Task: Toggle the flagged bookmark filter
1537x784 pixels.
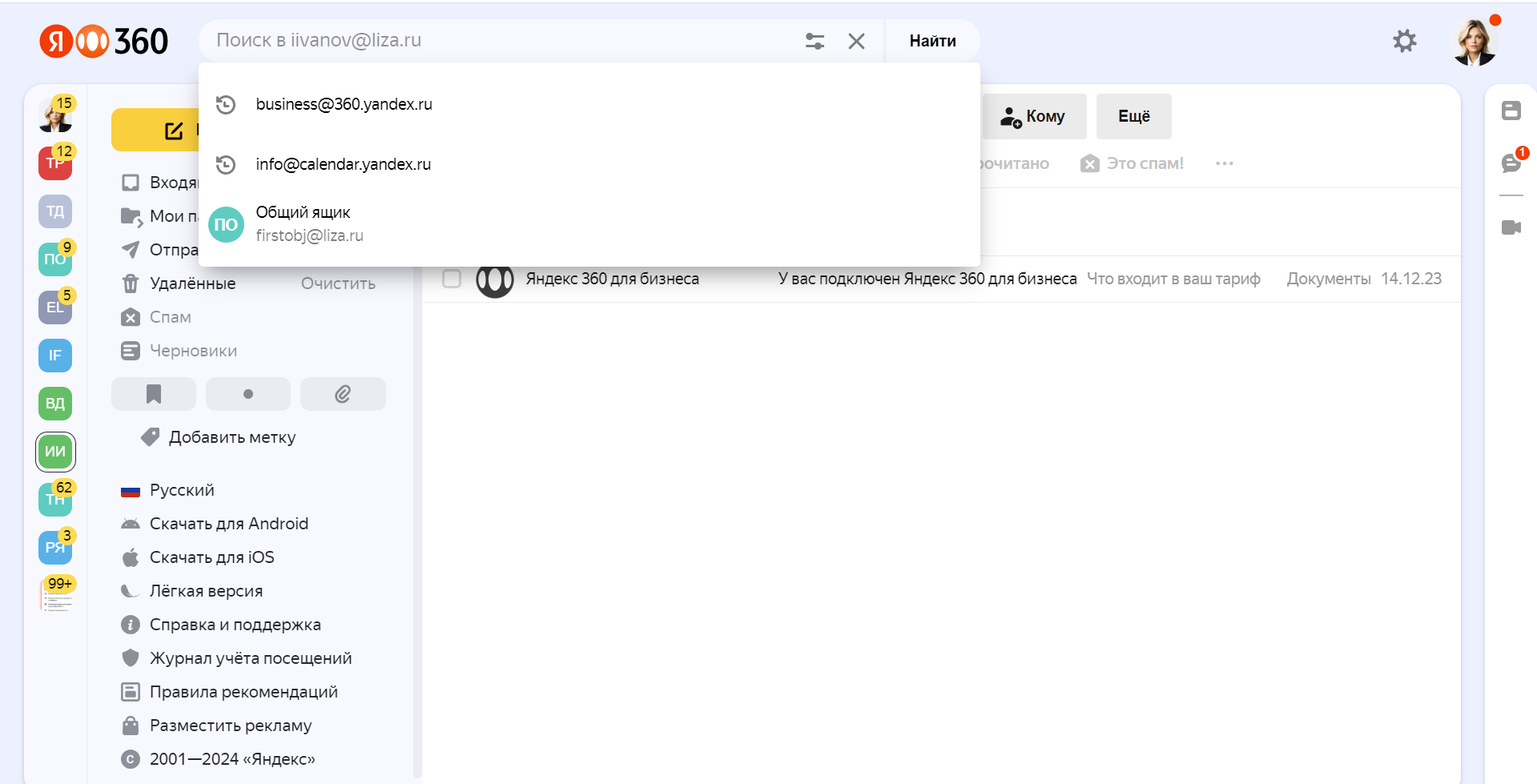Action: (x=154, y=394)
